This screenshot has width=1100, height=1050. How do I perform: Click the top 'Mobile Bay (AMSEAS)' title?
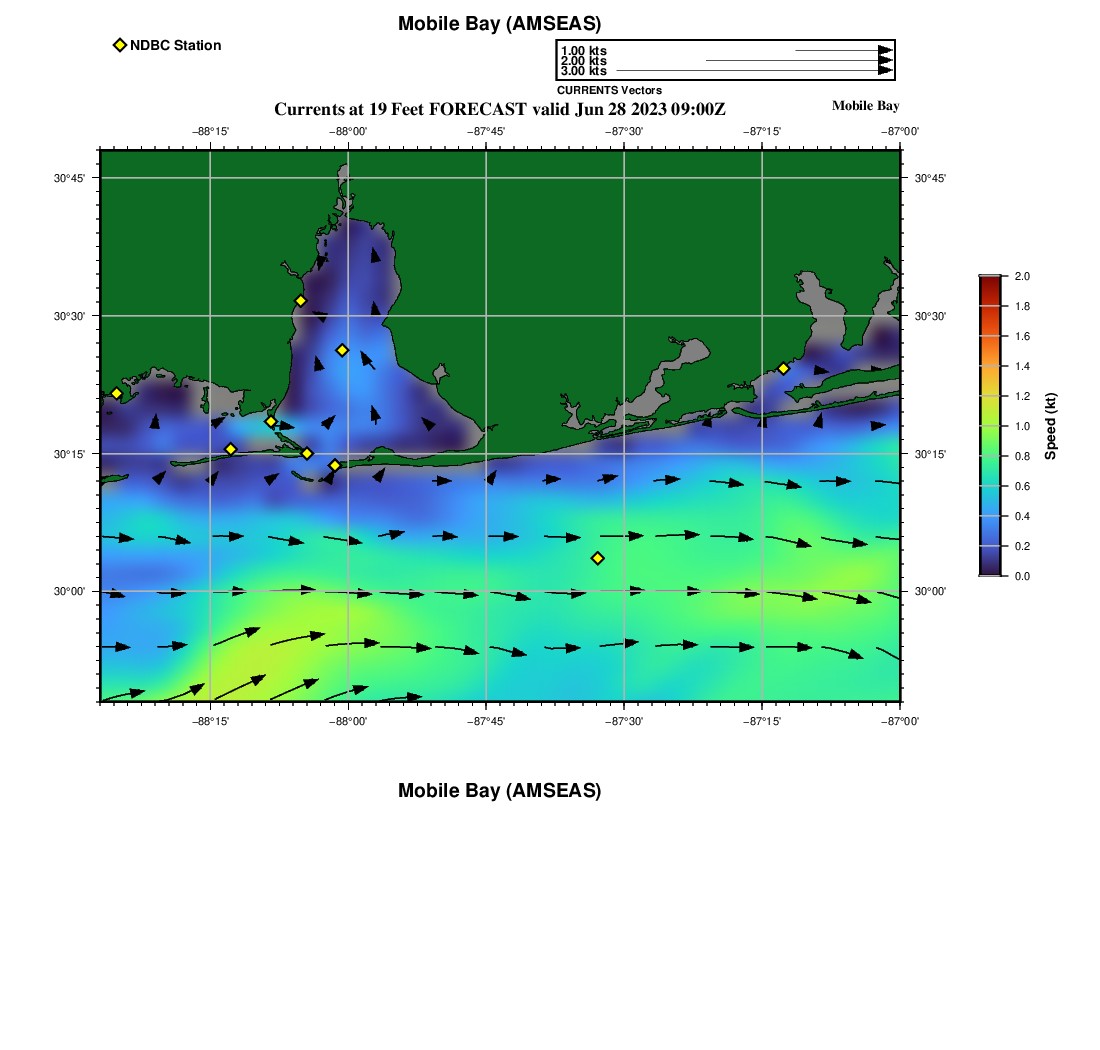[499, 24]
